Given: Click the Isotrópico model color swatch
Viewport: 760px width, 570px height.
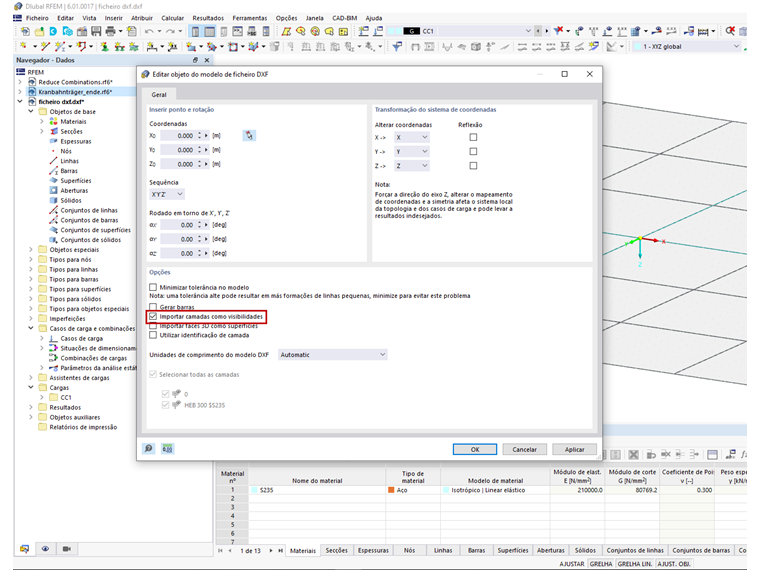Looking at the screenshot, I should point(446,490).
